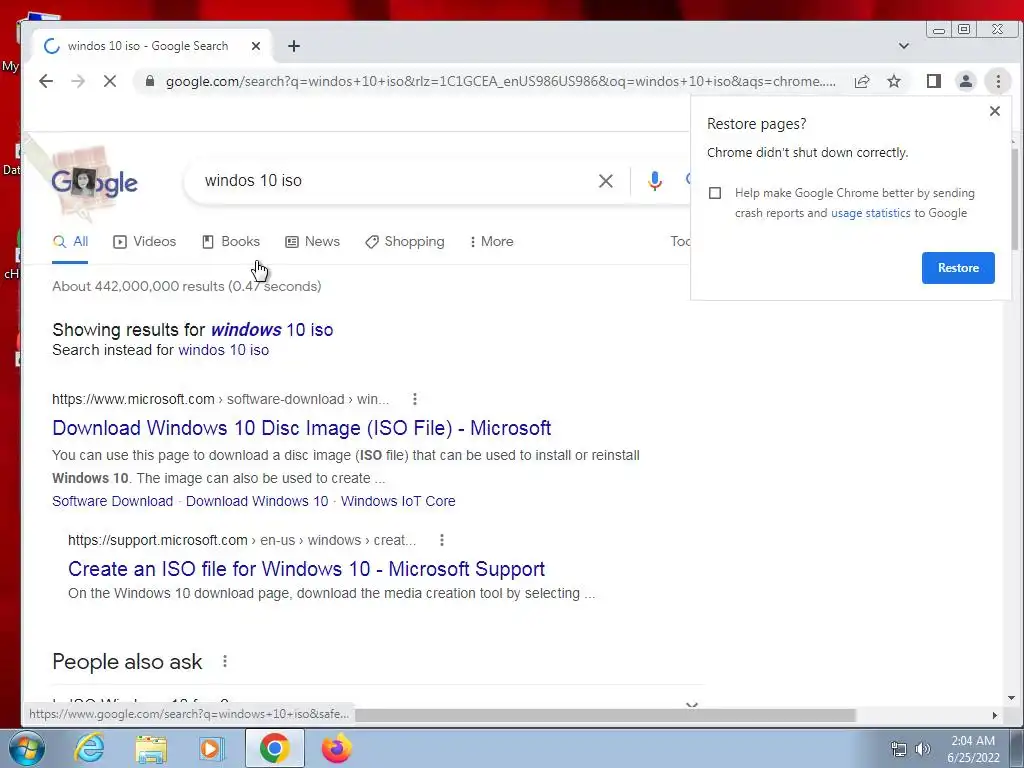The image size is (1024, 768).
Task: Open the Download Windows 10 sitelink
Action: [257, 501]
